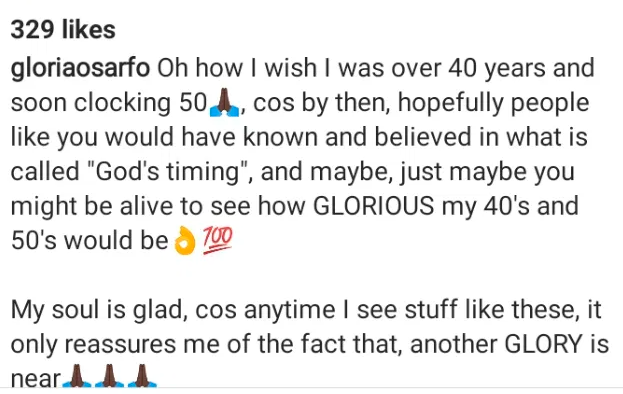623x394 pixels.
Task: Open gloriaosarfo's profile from the username
Action: point(80,68)
